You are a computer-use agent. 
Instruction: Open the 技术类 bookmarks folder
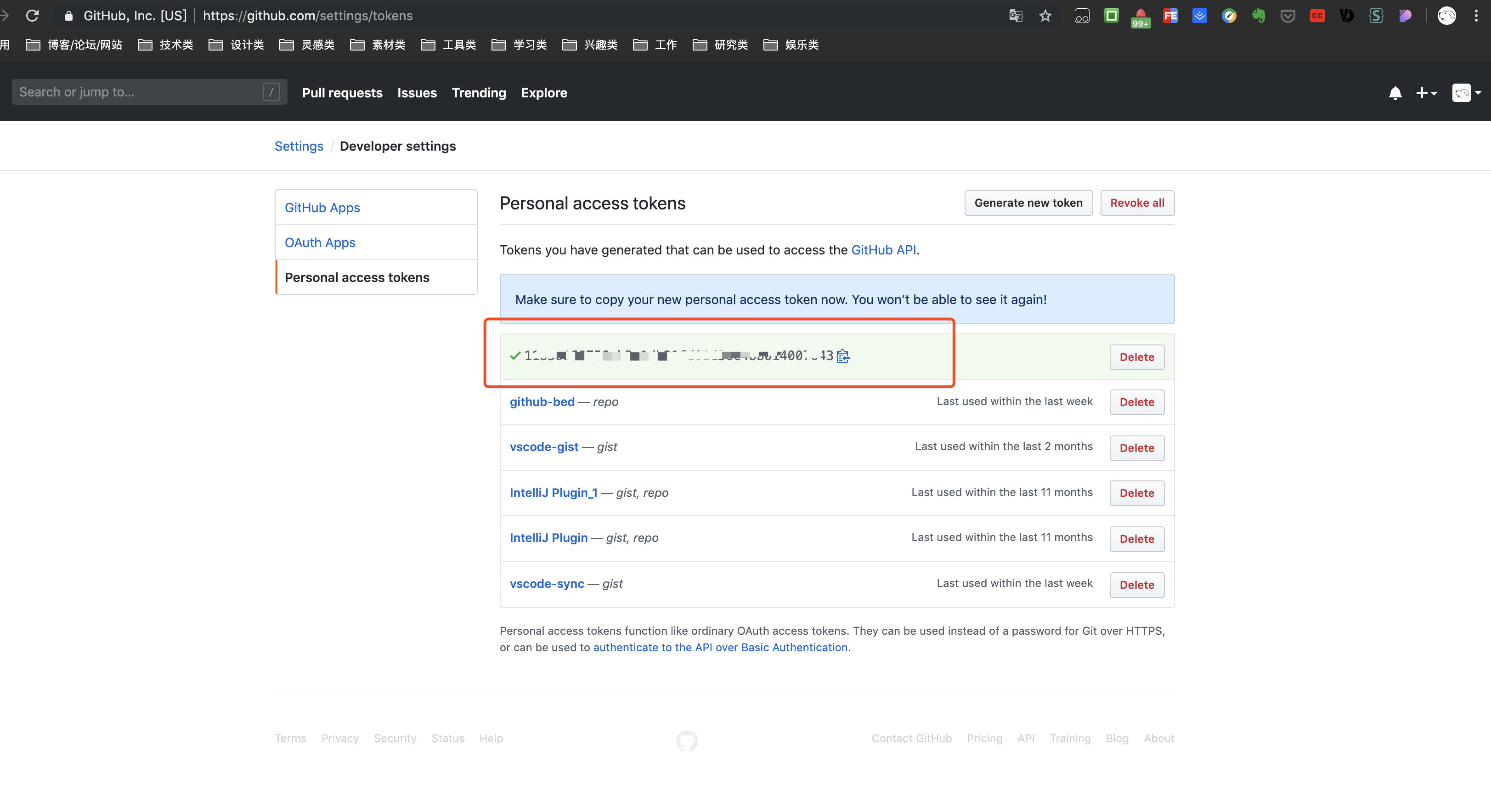[x=165, y=45]
